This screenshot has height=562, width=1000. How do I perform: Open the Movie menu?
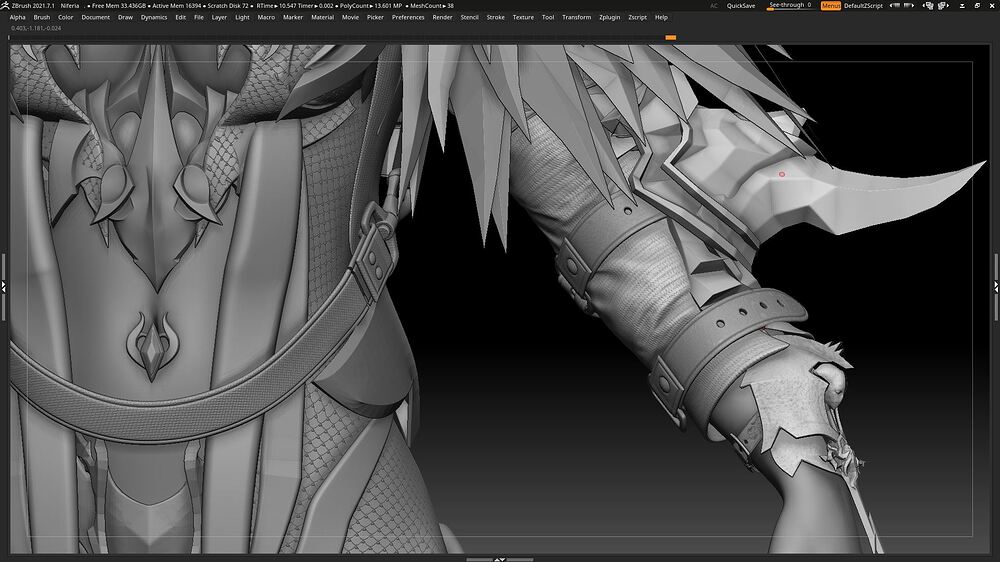pyautogui.click(x=350, y=17)
